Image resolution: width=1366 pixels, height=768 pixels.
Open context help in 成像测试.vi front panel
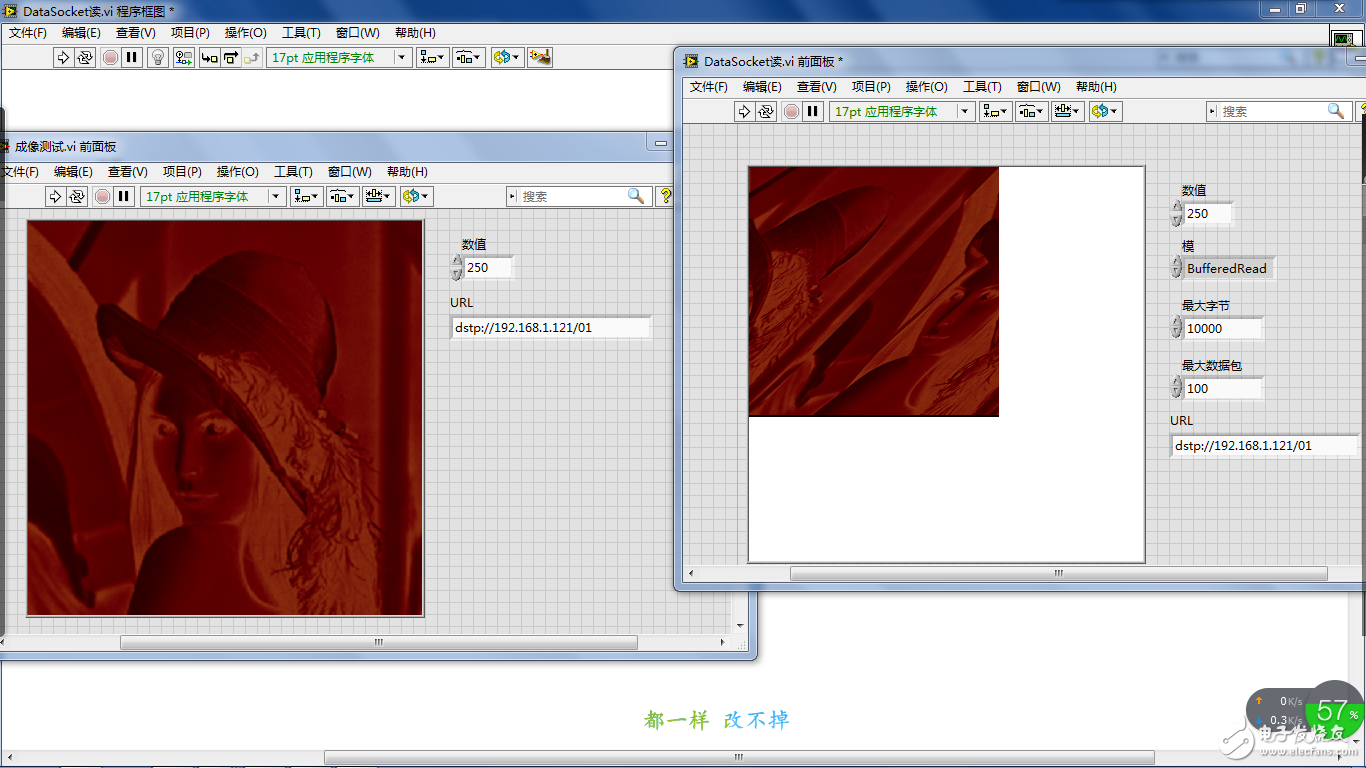[x=664, y=197]
